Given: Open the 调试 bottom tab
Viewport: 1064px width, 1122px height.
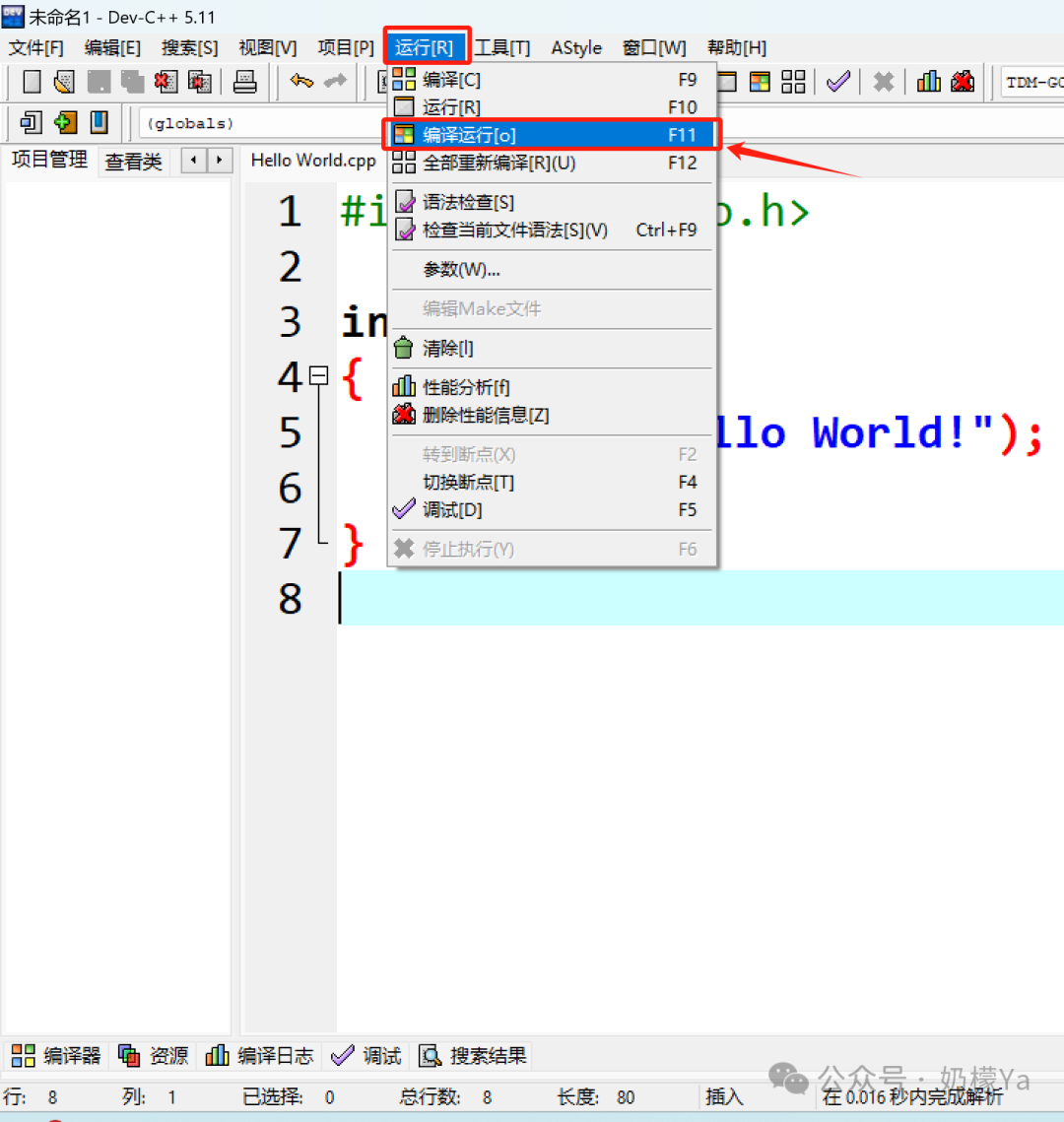Looking at the screenshot, I should 366,1055.
